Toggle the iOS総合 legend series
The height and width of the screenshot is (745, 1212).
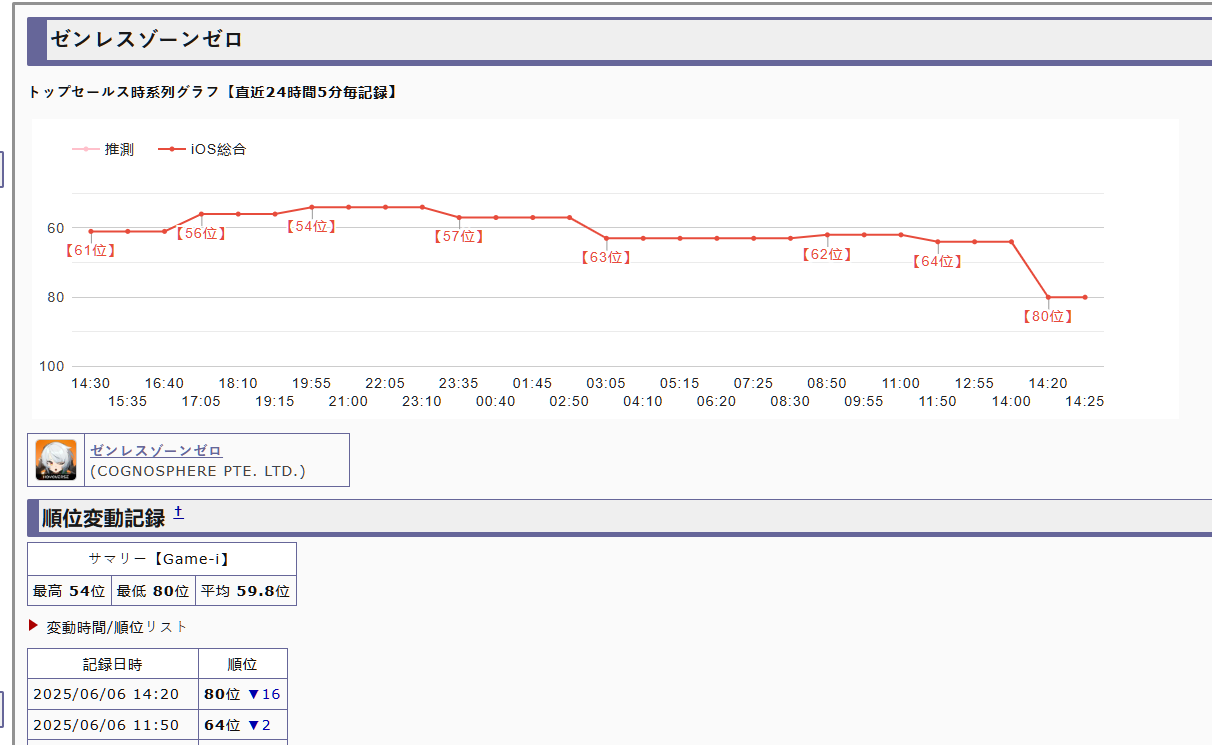pyautogui.click(x=202, y=149)
